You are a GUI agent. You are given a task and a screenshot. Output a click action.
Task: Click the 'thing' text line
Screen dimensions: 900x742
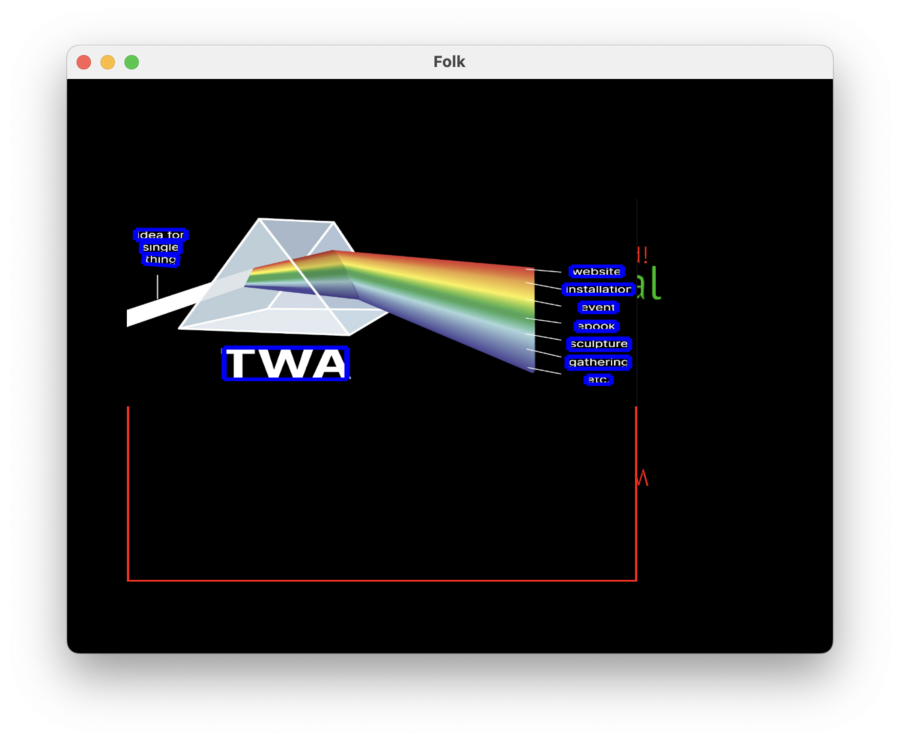[x=161, y=260]
